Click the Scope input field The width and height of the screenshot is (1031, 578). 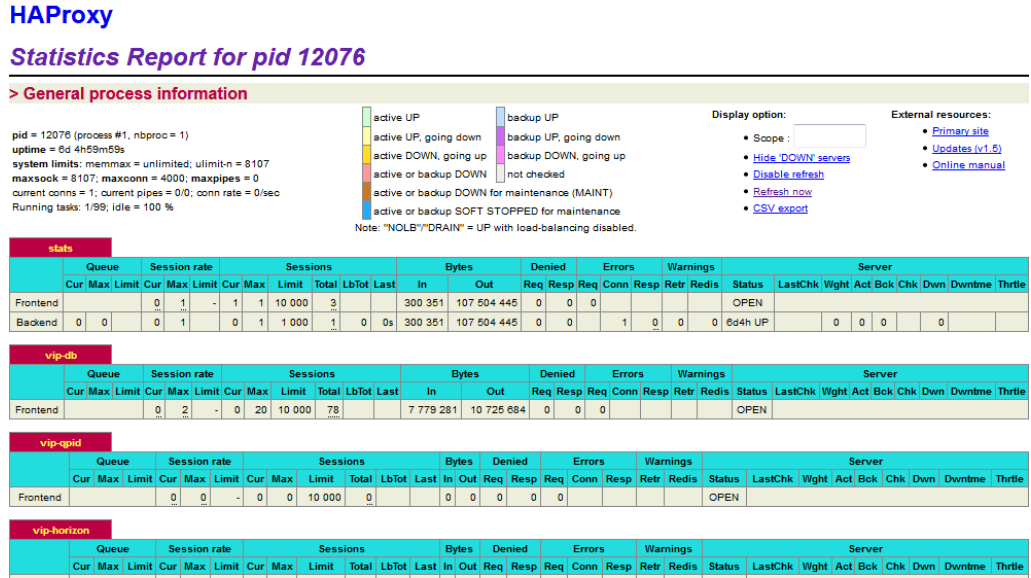(829, 136)
